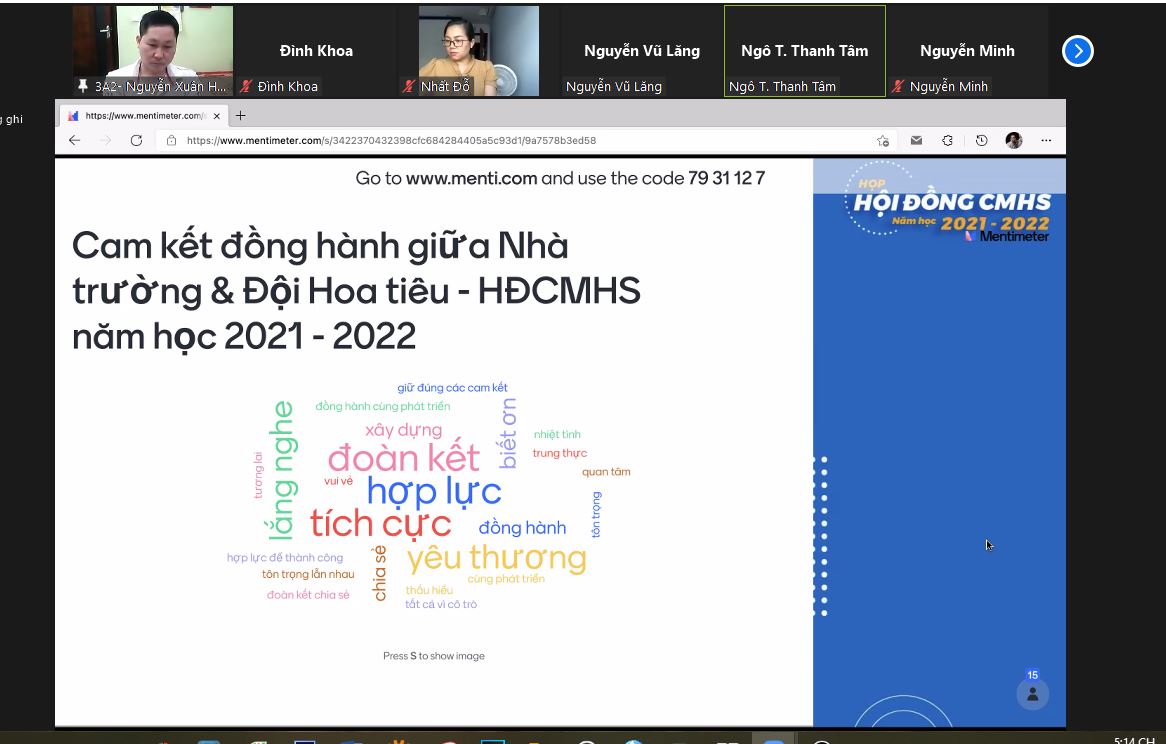Screen dimensions: 1166x744
Task: Open the browser three-dots settings menu
Action: click(1046, 141)
